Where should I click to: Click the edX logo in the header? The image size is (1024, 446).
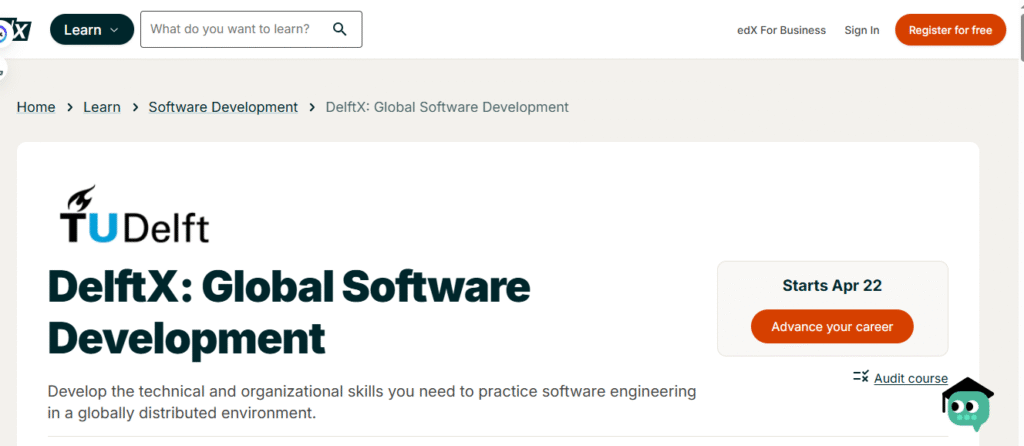pos(16,29)
